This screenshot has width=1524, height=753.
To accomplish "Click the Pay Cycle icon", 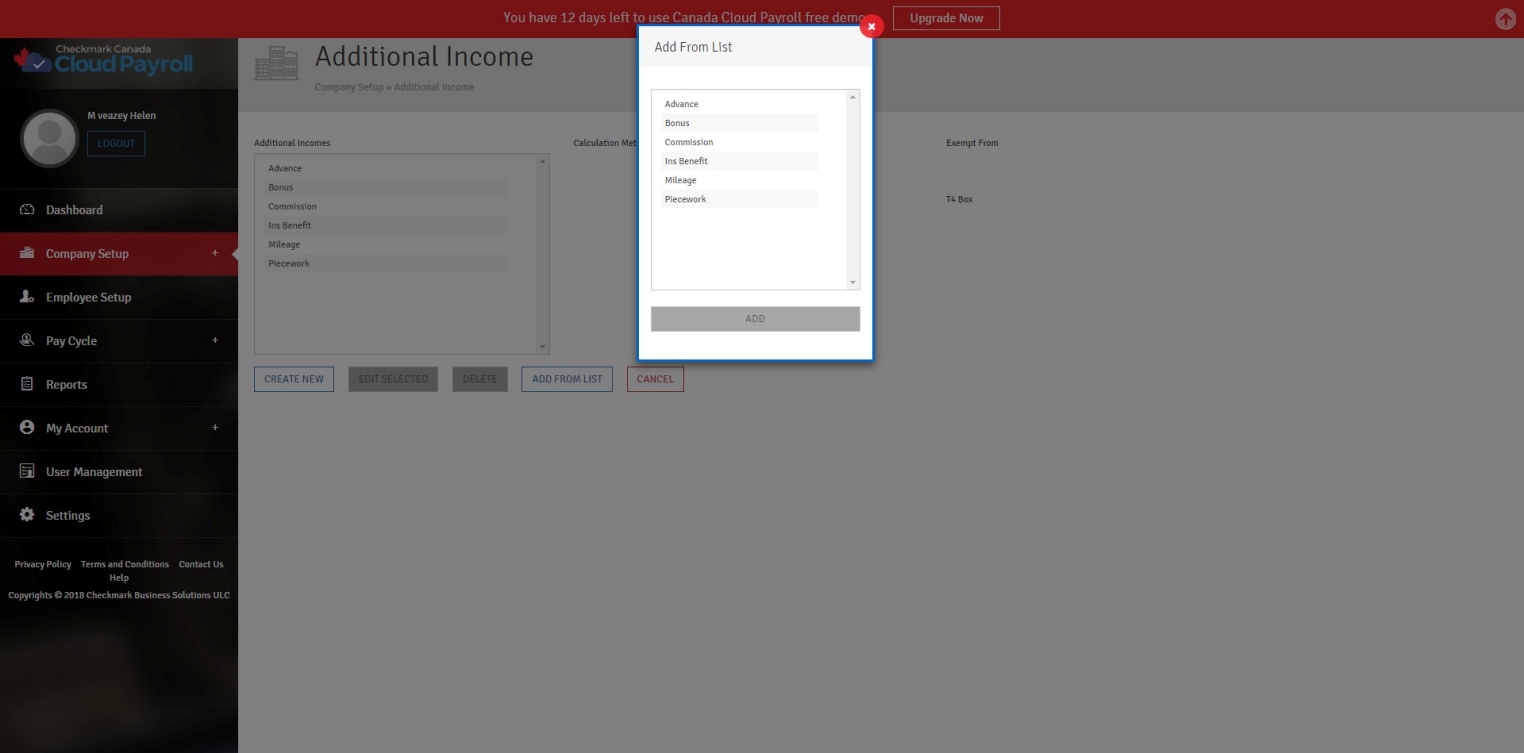I will point(27,341).
